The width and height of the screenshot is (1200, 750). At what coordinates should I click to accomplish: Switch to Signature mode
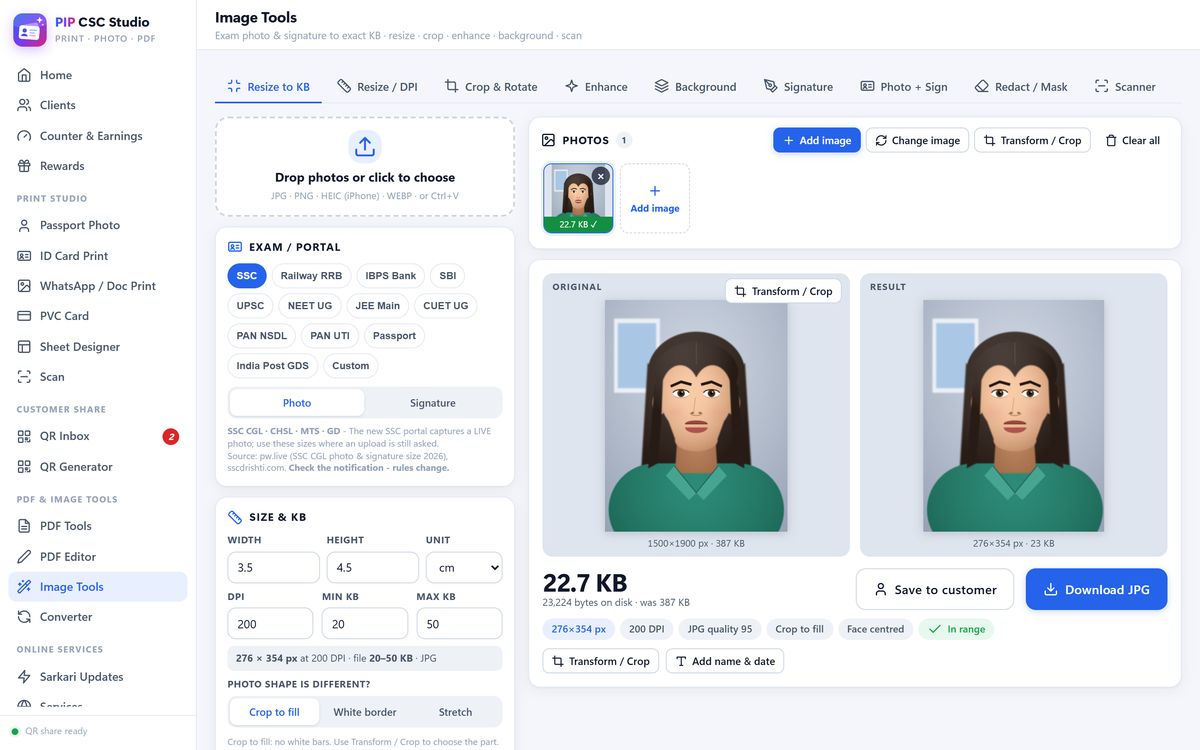tap(433, 403)
